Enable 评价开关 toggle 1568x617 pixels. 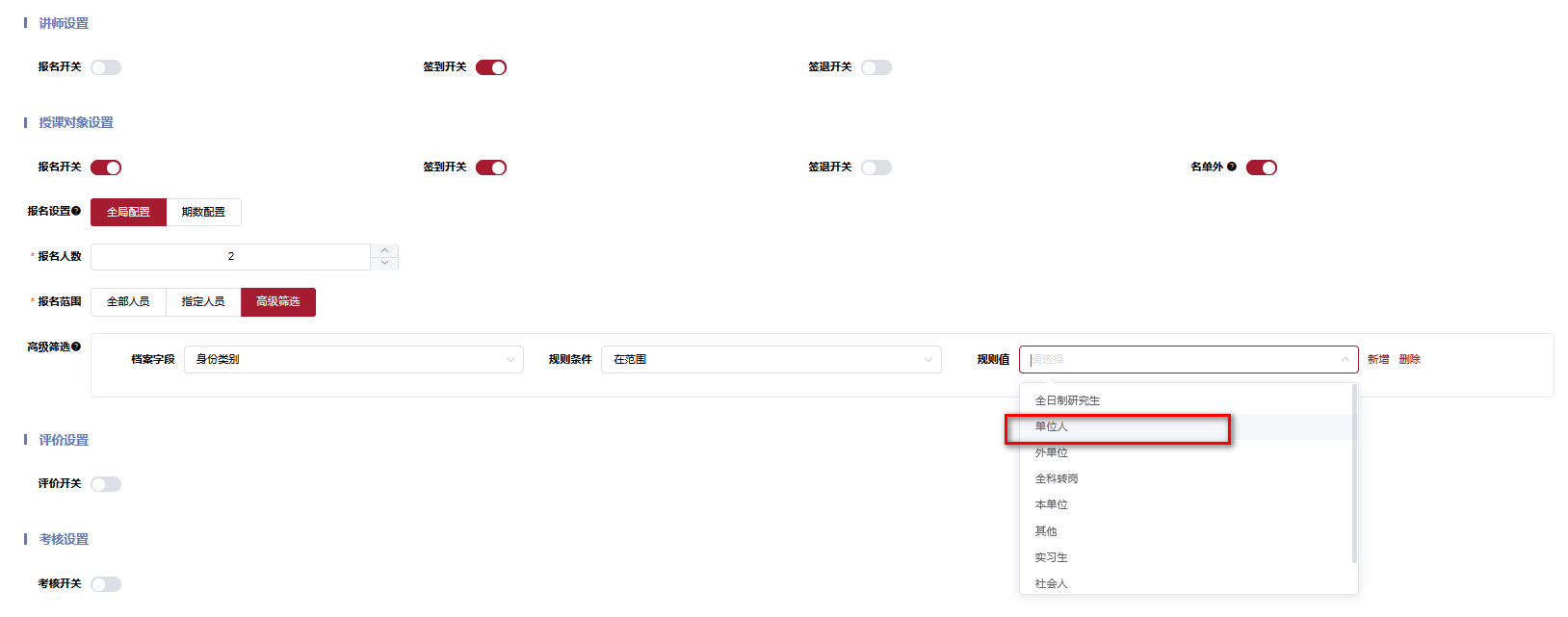click(x=106, y=484)
